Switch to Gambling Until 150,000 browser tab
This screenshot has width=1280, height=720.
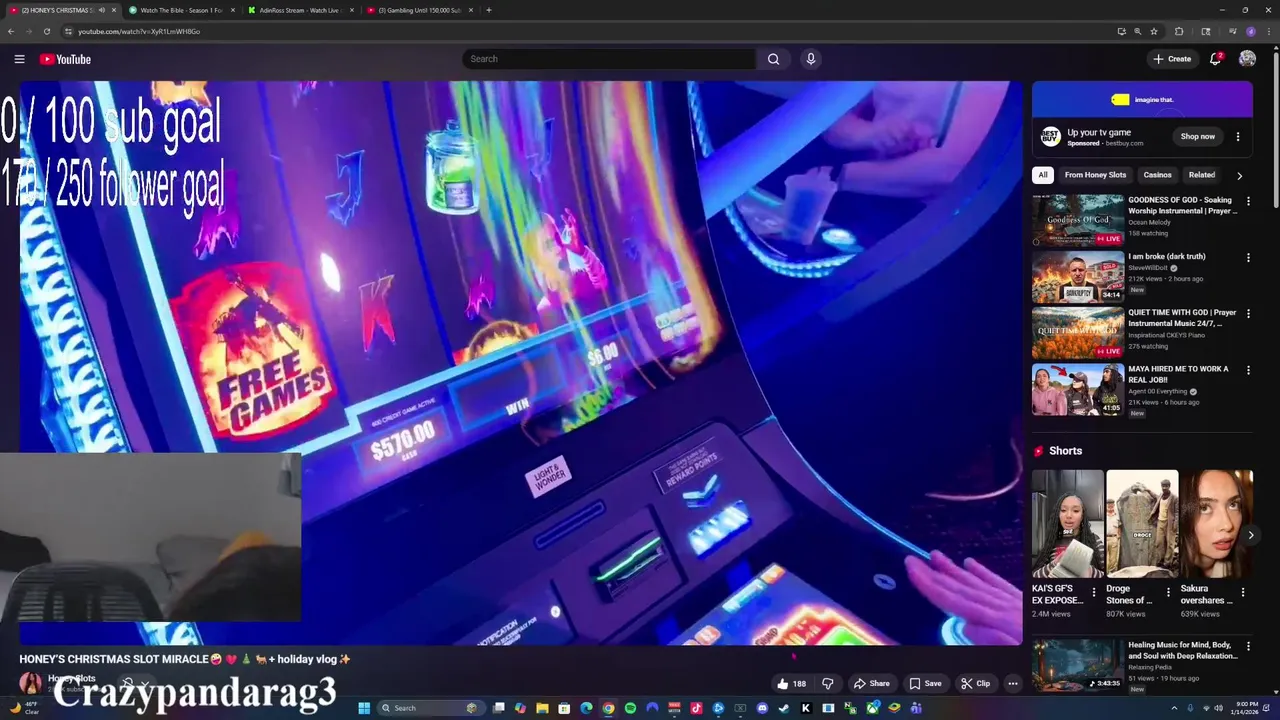click(419, 10)
